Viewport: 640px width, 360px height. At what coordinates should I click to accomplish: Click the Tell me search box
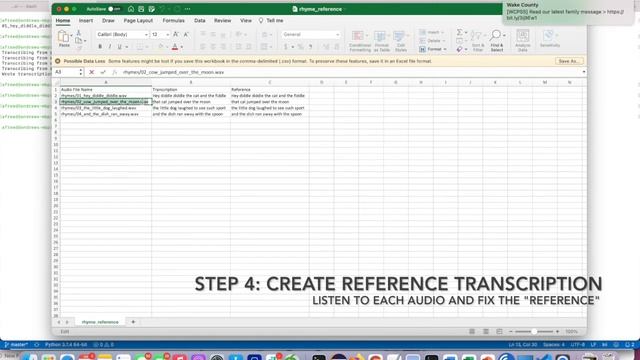pyautogui.click(x=271, y=20)
